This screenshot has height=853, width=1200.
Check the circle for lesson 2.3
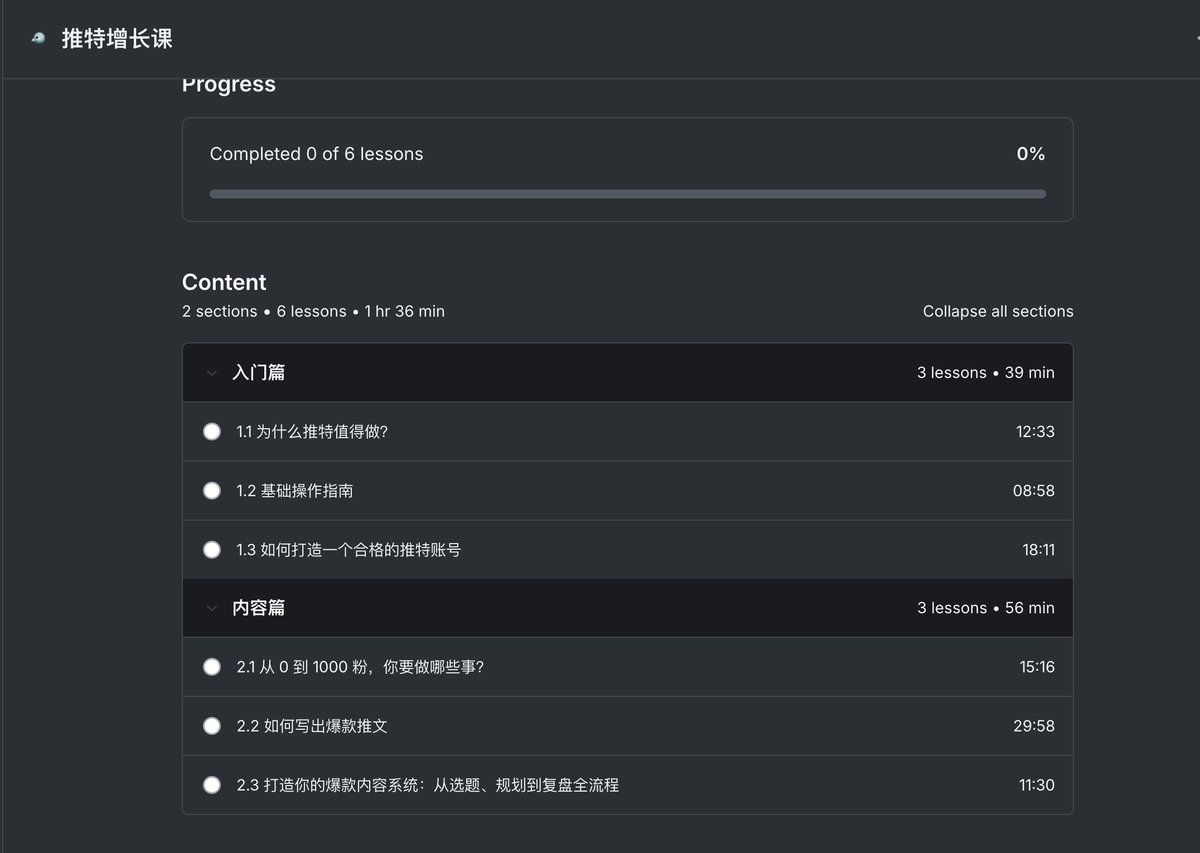212,785
